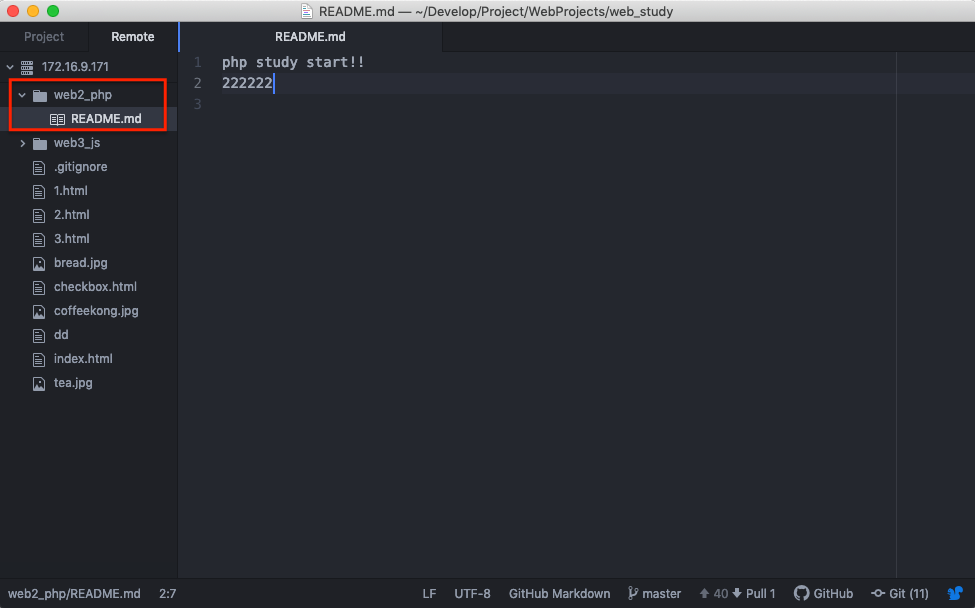
Task: Open the GitHub Markdown grammar selector
Action: (559, 594)
